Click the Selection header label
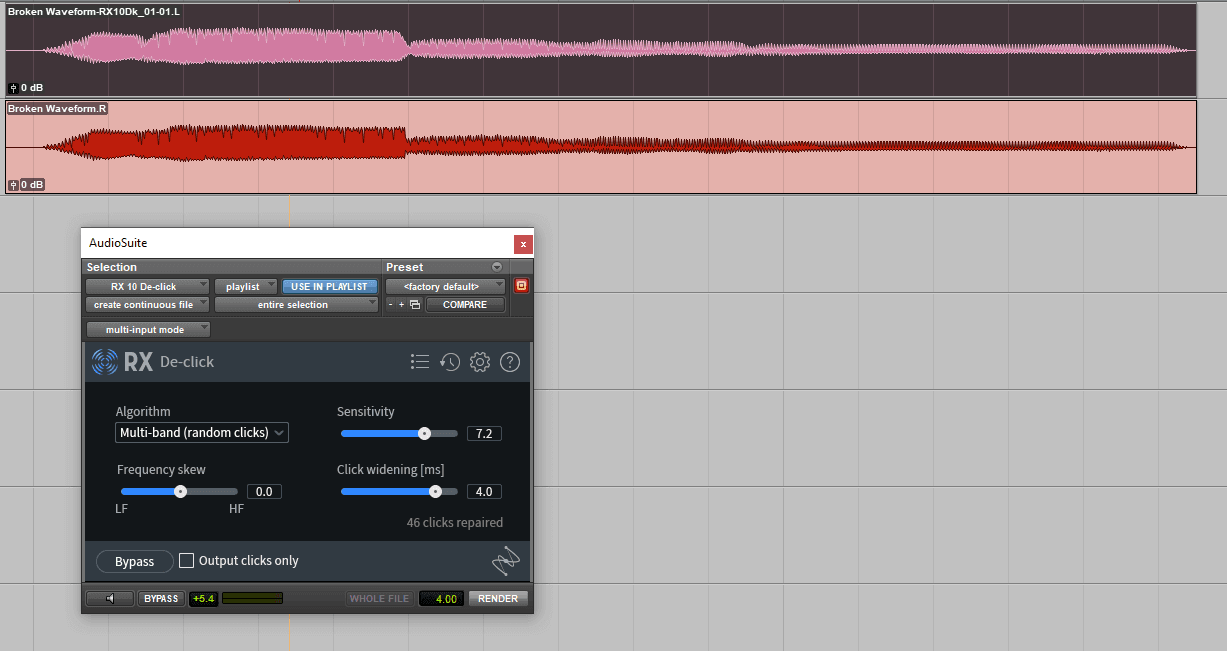 point(112,267)
